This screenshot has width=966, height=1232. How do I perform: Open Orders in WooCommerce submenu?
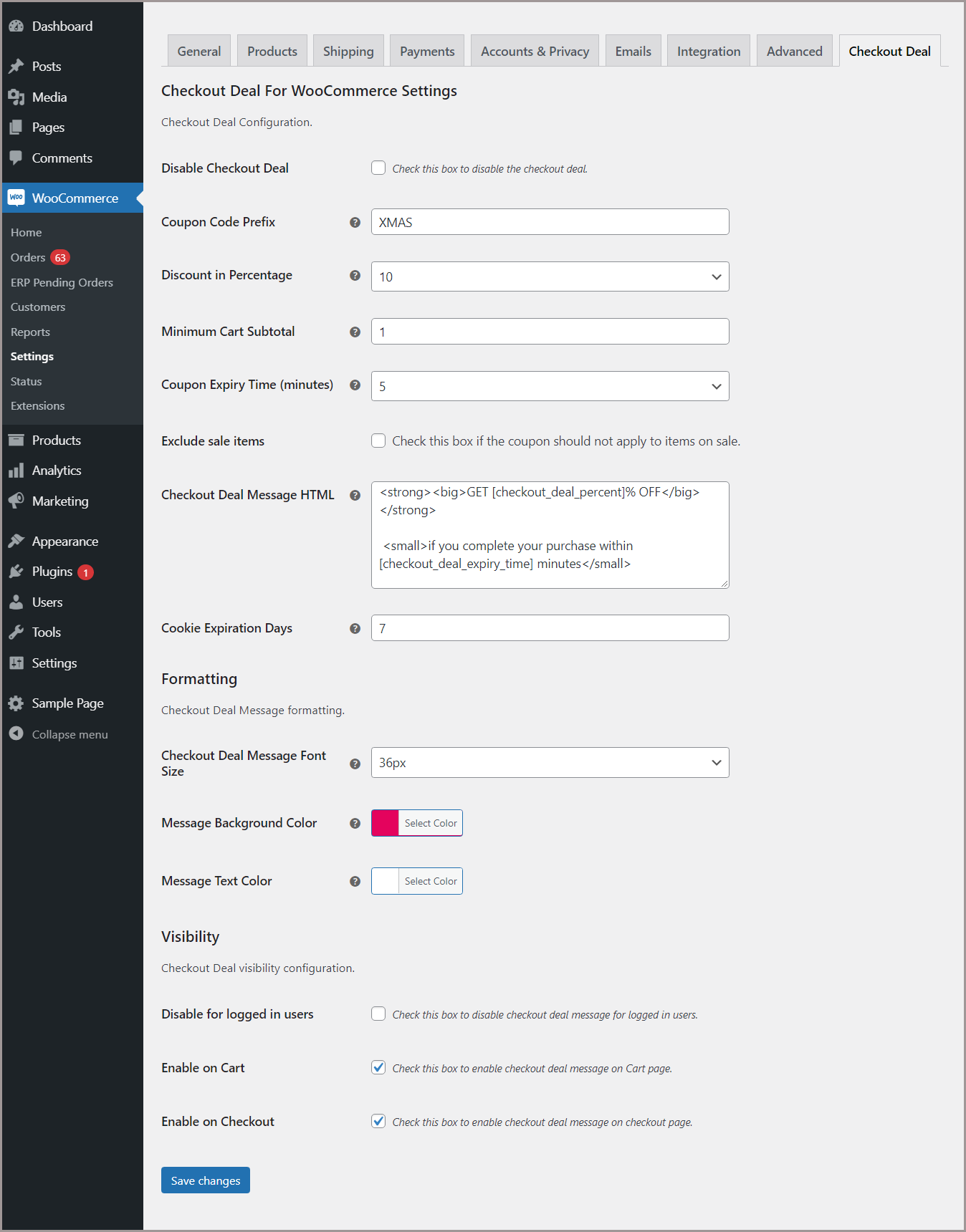coord(28,258)
